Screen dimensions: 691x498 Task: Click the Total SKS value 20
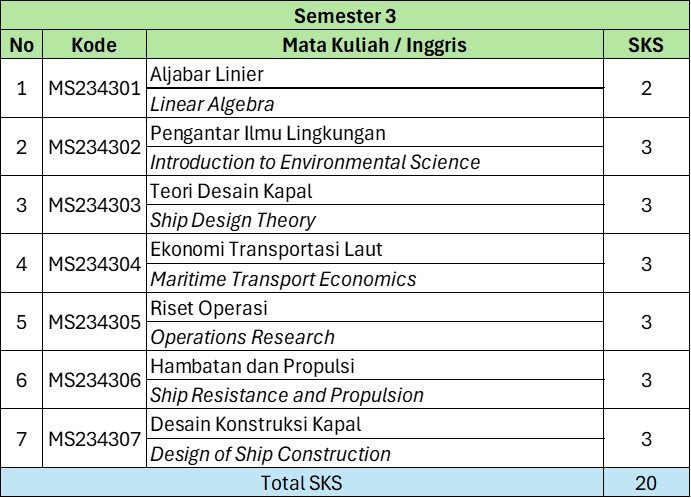[x=646, y=483]
